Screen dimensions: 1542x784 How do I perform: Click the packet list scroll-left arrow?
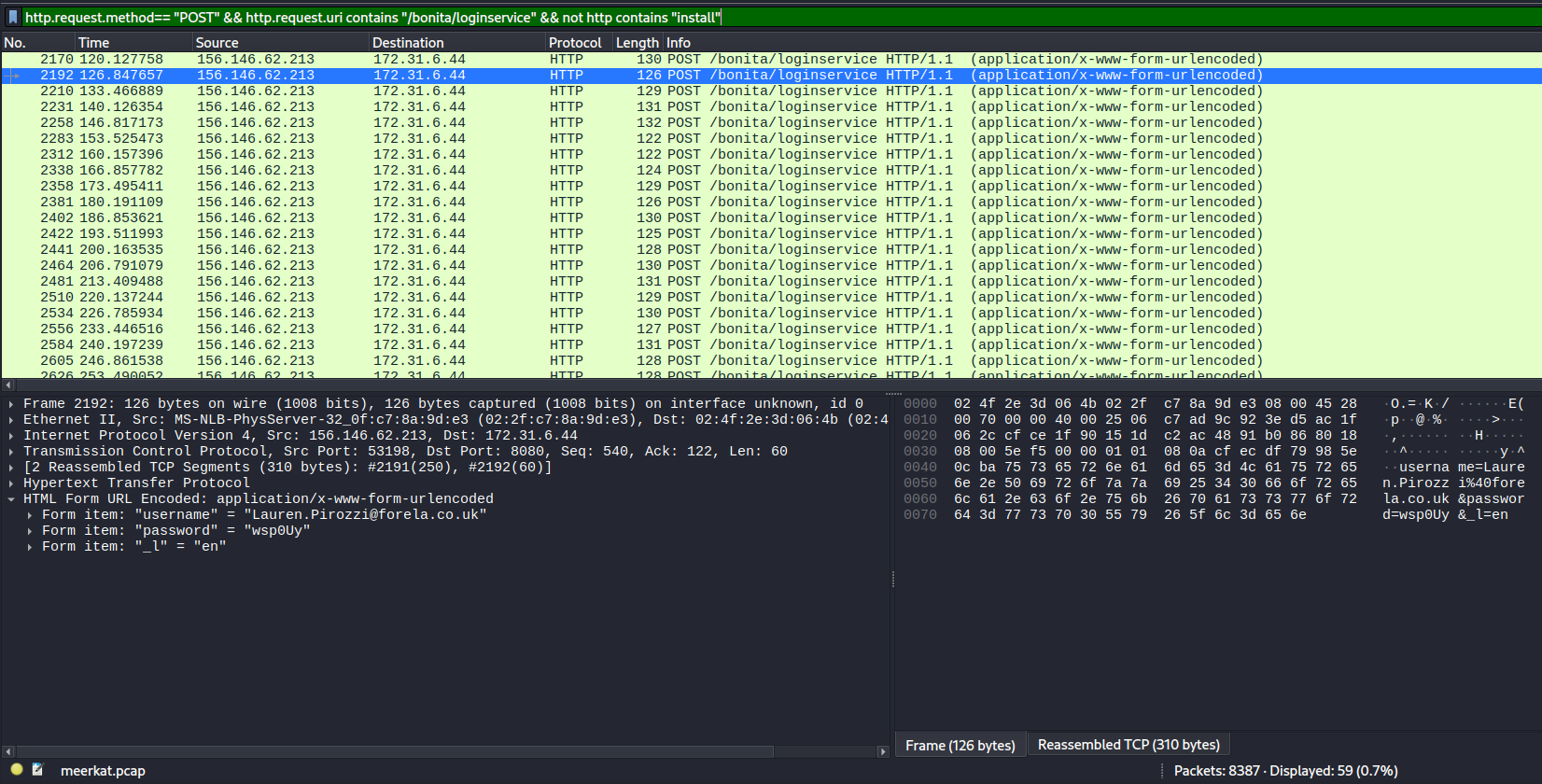pos(7,385)
